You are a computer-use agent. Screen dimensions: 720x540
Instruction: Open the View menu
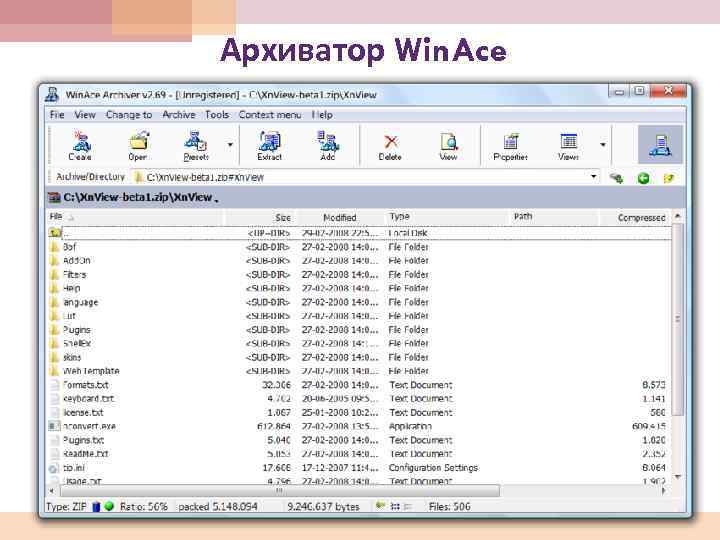(85, 115)
